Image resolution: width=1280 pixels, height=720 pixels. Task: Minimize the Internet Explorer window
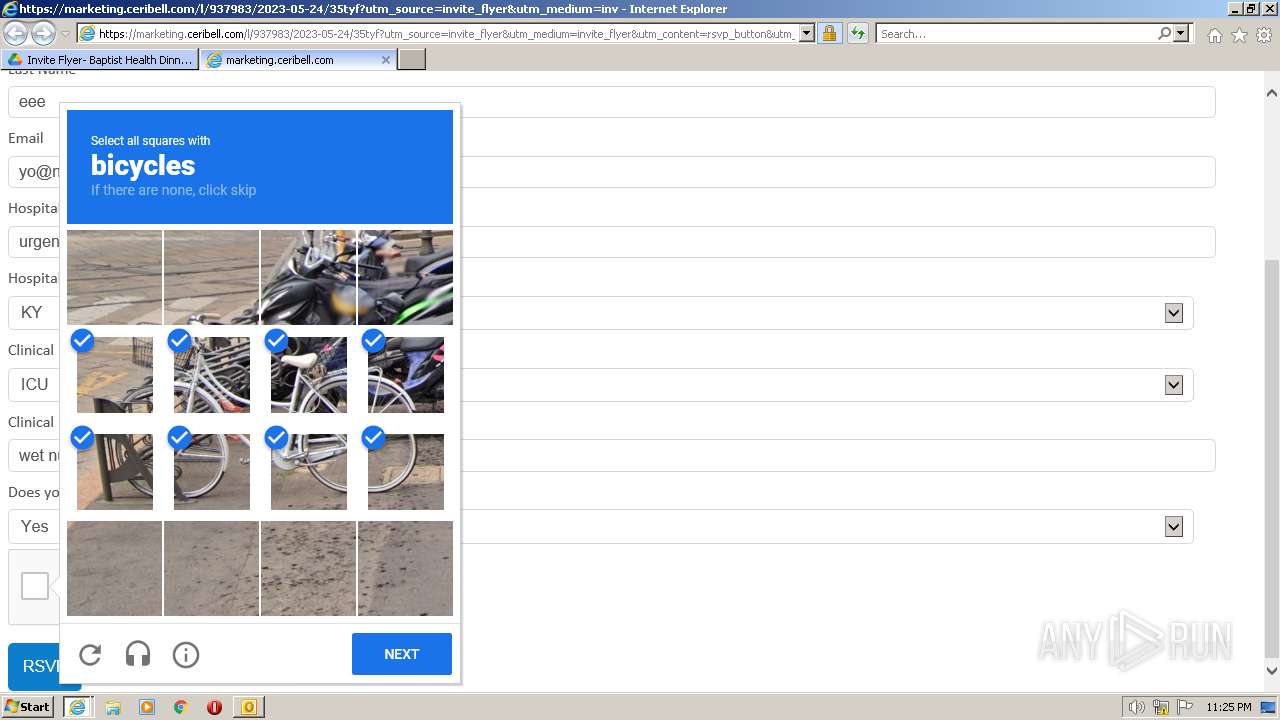click(1235, 8)
